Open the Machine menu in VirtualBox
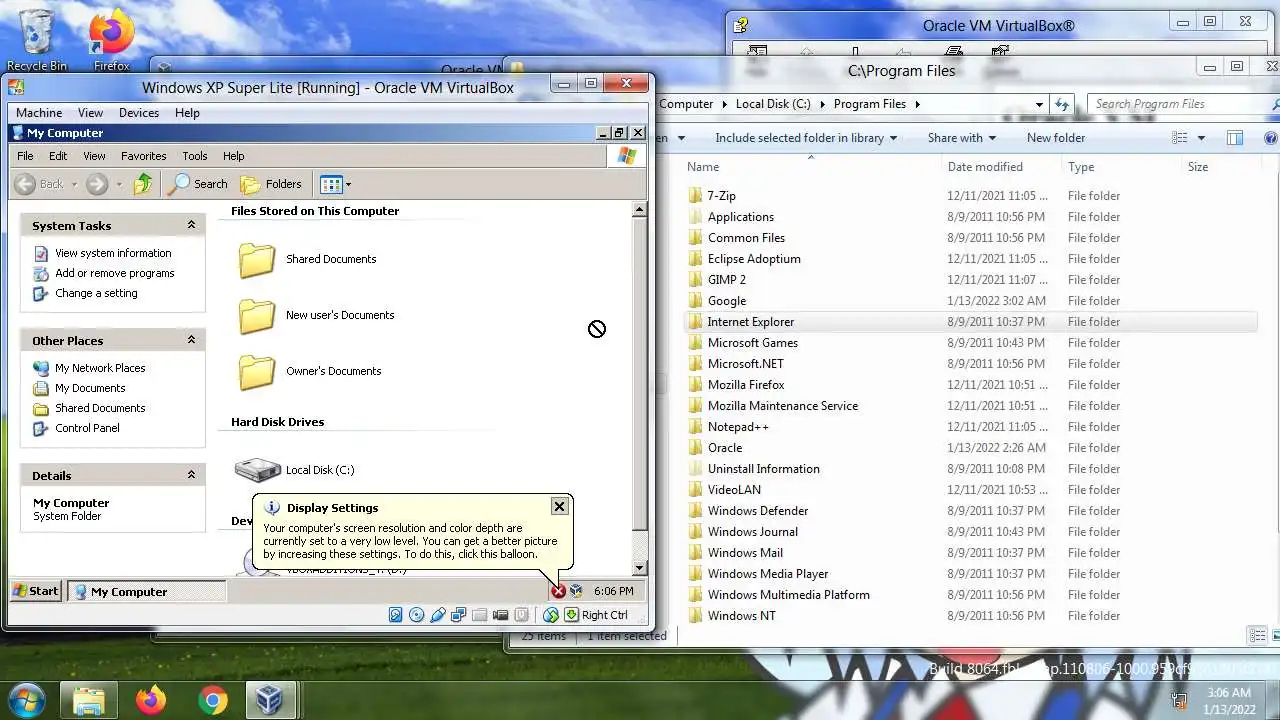Image resolution: width=1280 pixels, height=720 pixels. 39,113
